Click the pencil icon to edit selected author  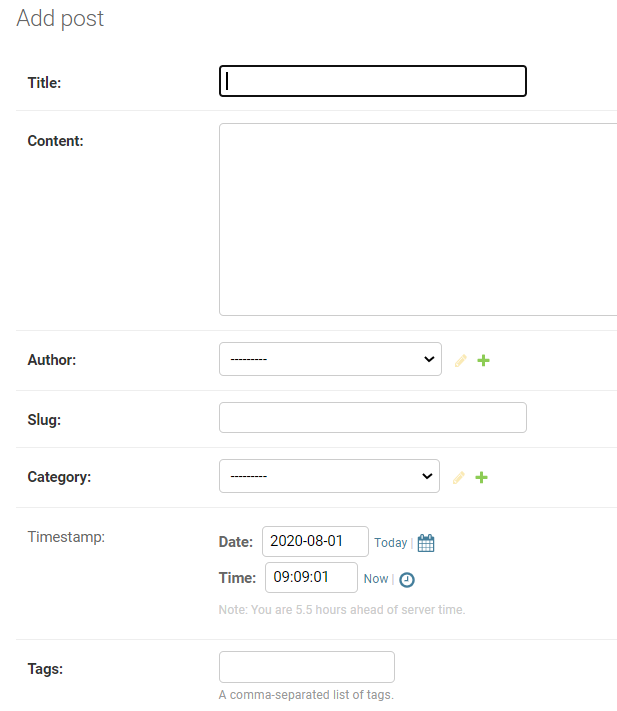(x=461, y=360)
